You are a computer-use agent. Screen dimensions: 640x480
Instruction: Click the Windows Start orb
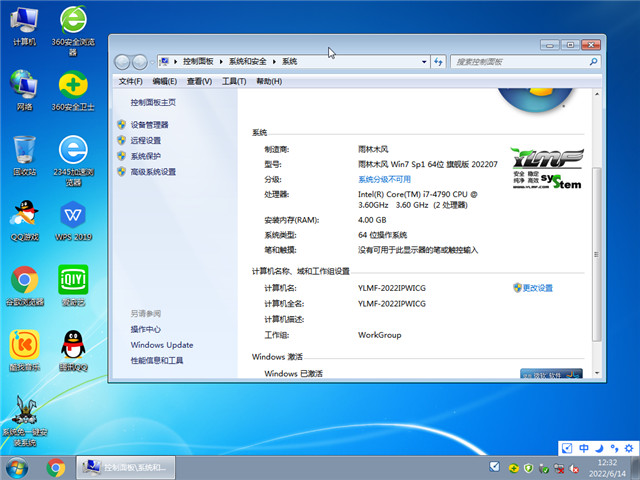click(x=17, y=468)
